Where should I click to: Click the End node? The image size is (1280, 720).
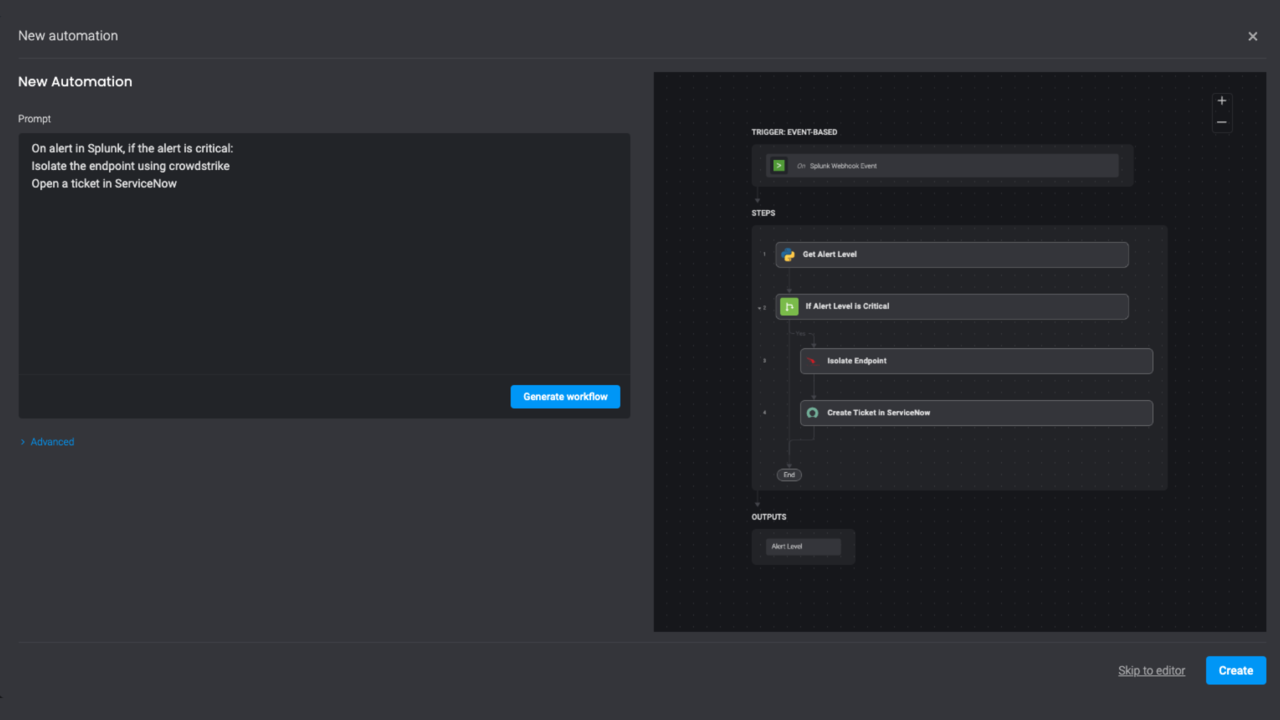[x=789, y=475]
